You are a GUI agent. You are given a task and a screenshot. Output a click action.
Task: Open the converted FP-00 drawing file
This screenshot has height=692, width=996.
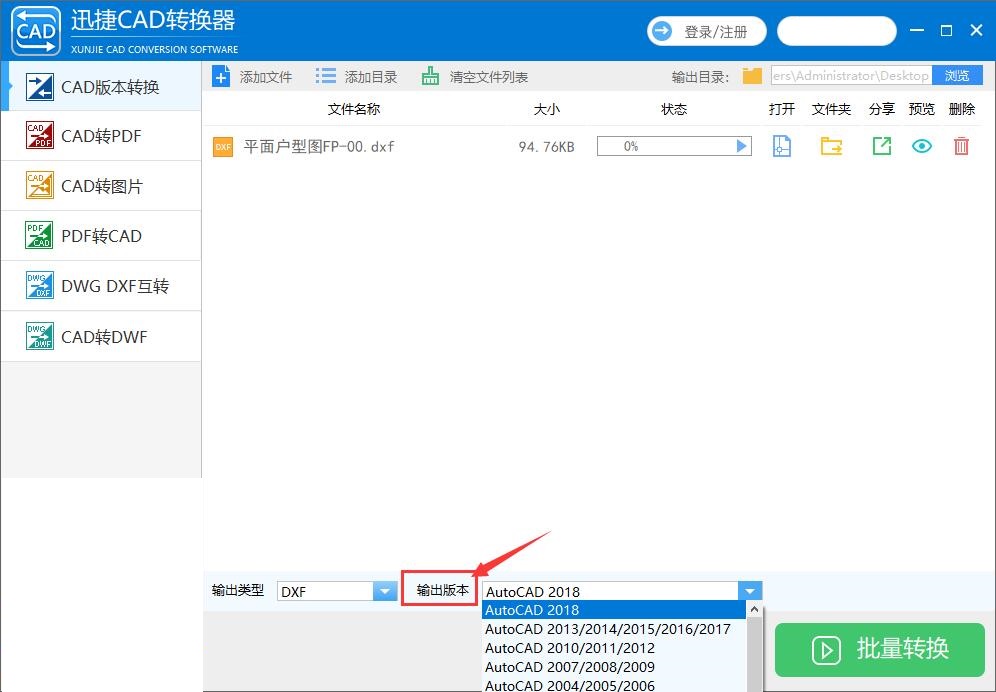pyautogui.click(x=781, y=146)
